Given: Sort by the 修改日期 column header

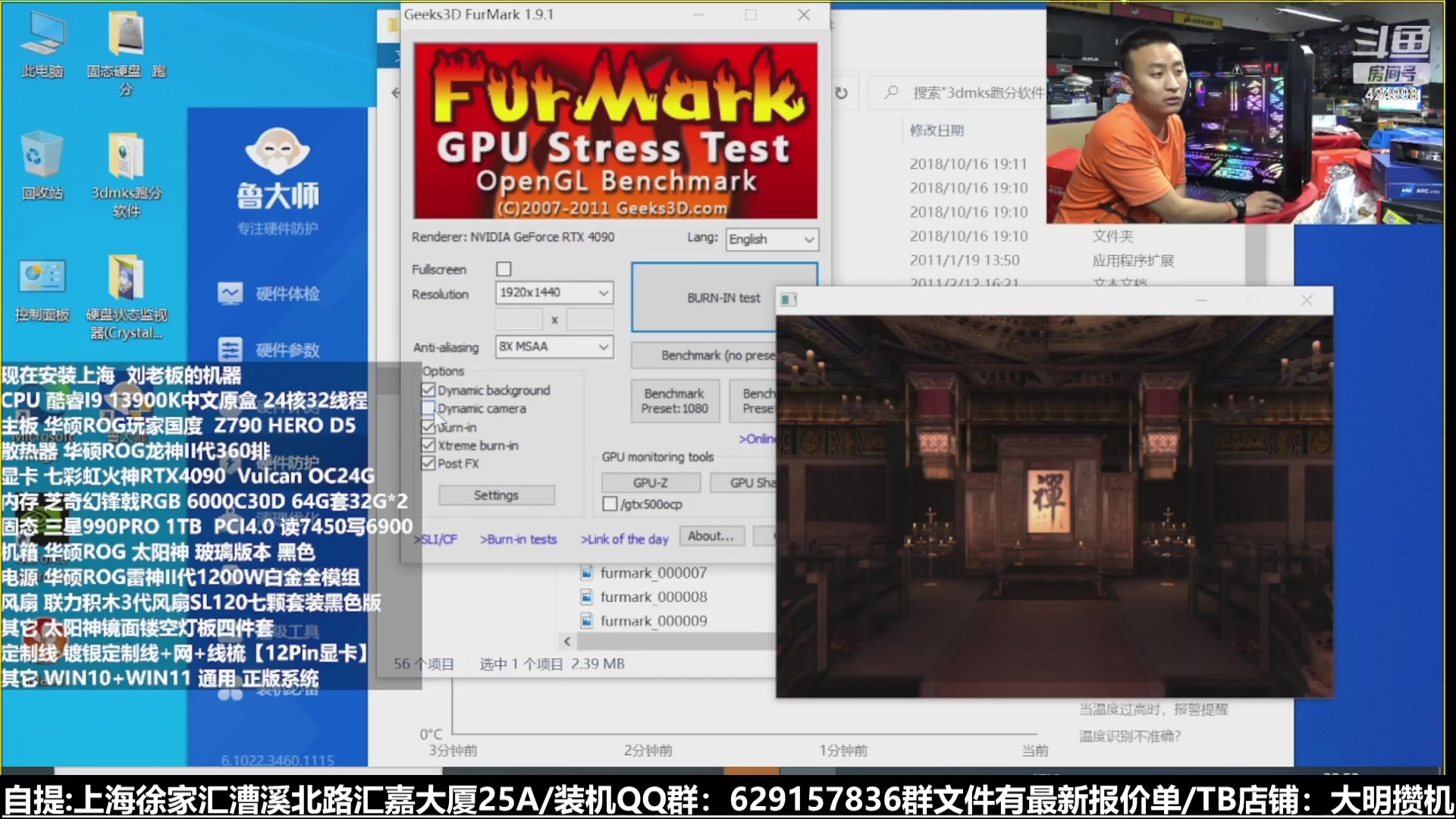Looking at the screenshot, I should [x=937, y=130].
